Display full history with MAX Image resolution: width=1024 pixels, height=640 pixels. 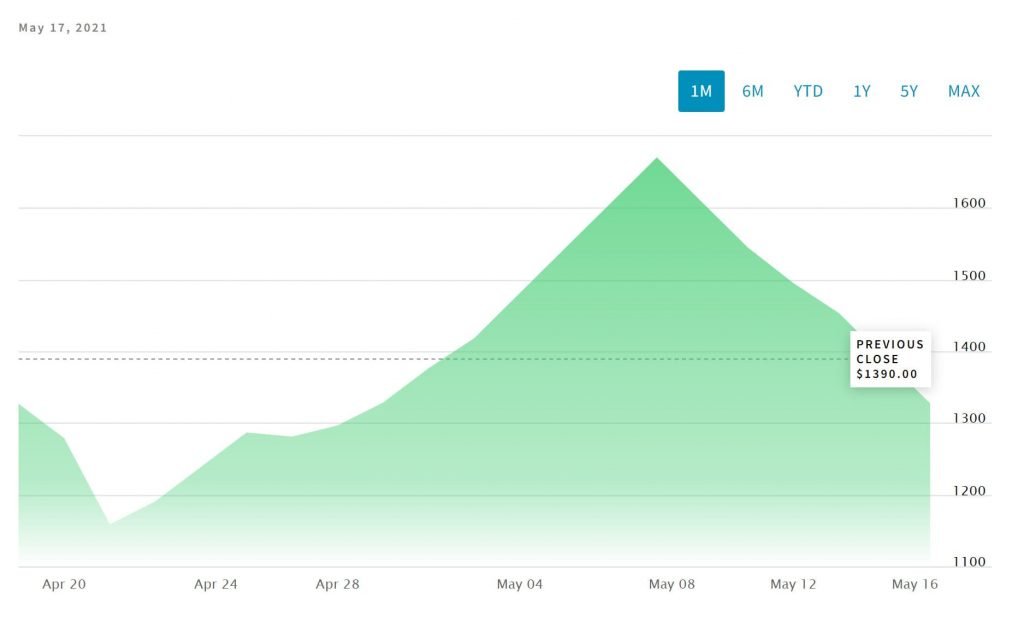964,91
